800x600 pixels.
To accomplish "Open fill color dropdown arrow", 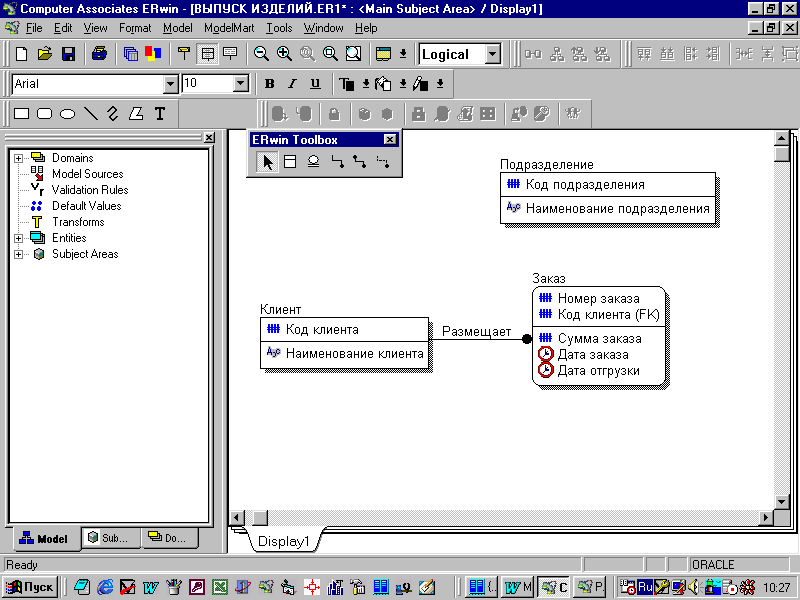I will click(x=403, y=84).
